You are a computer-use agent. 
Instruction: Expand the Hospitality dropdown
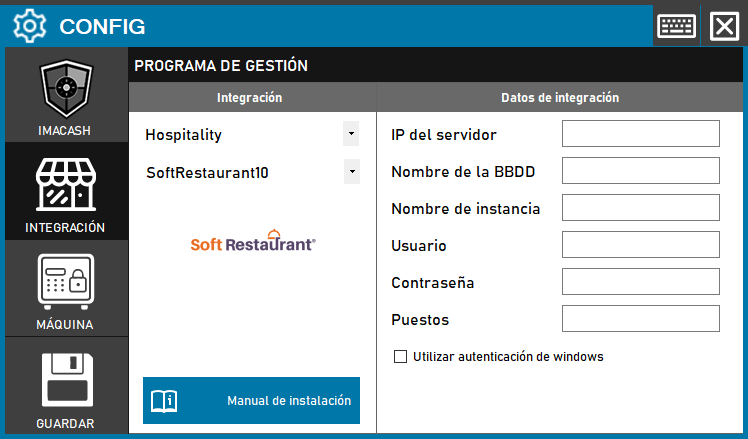[x=350, y=133]
